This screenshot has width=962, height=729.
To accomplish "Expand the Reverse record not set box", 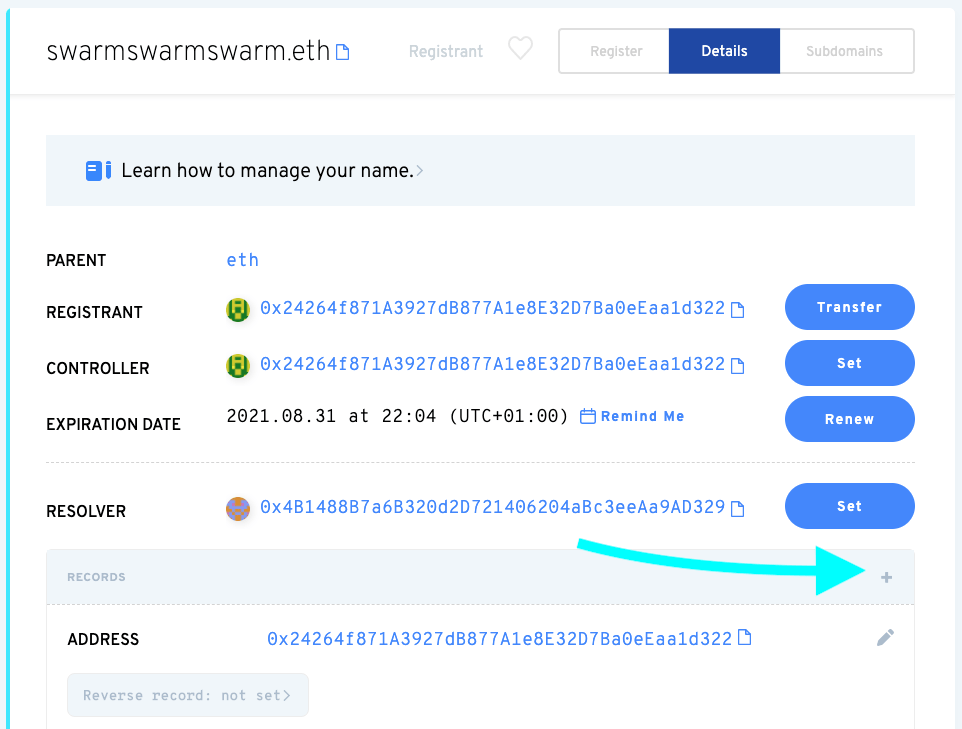I will [x=188, y=695].
